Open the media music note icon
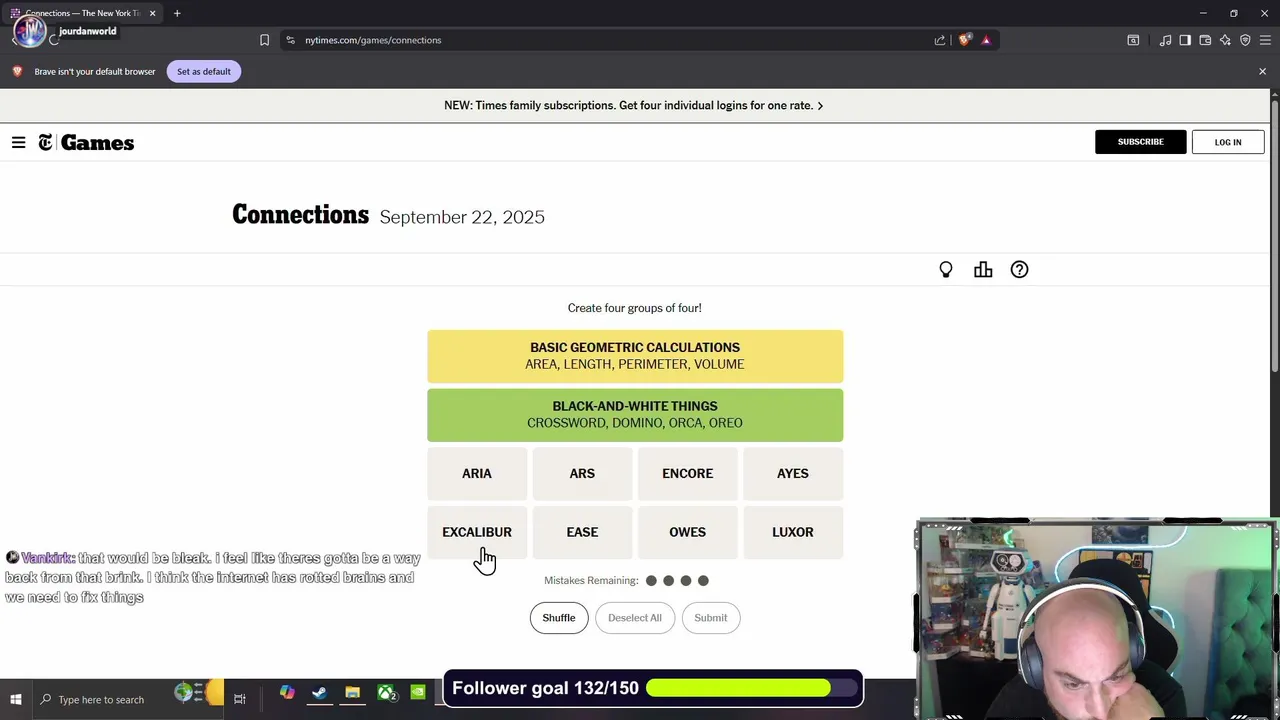 coord(1165,40)
